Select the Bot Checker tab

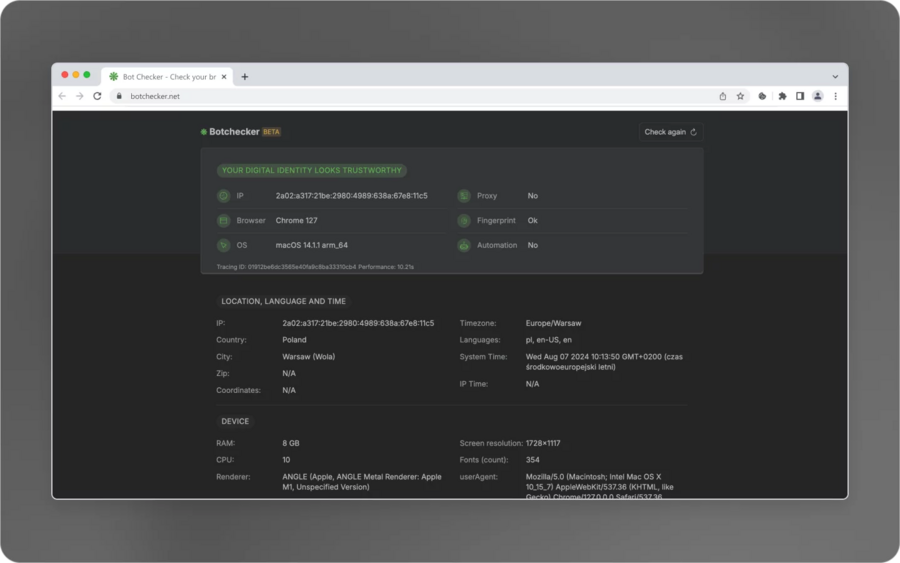coord(166,76)
